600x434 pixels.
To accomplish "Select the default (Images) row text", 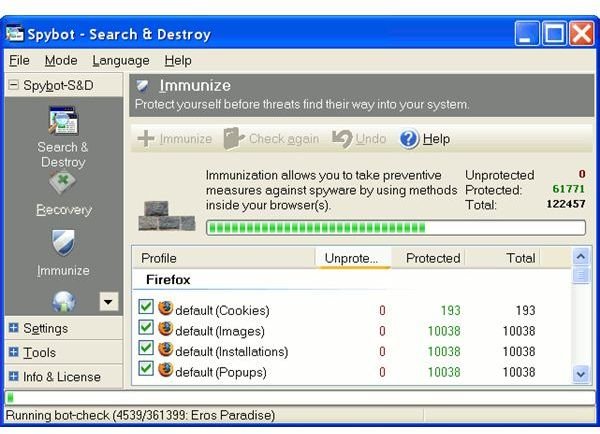I will (220, 331).
